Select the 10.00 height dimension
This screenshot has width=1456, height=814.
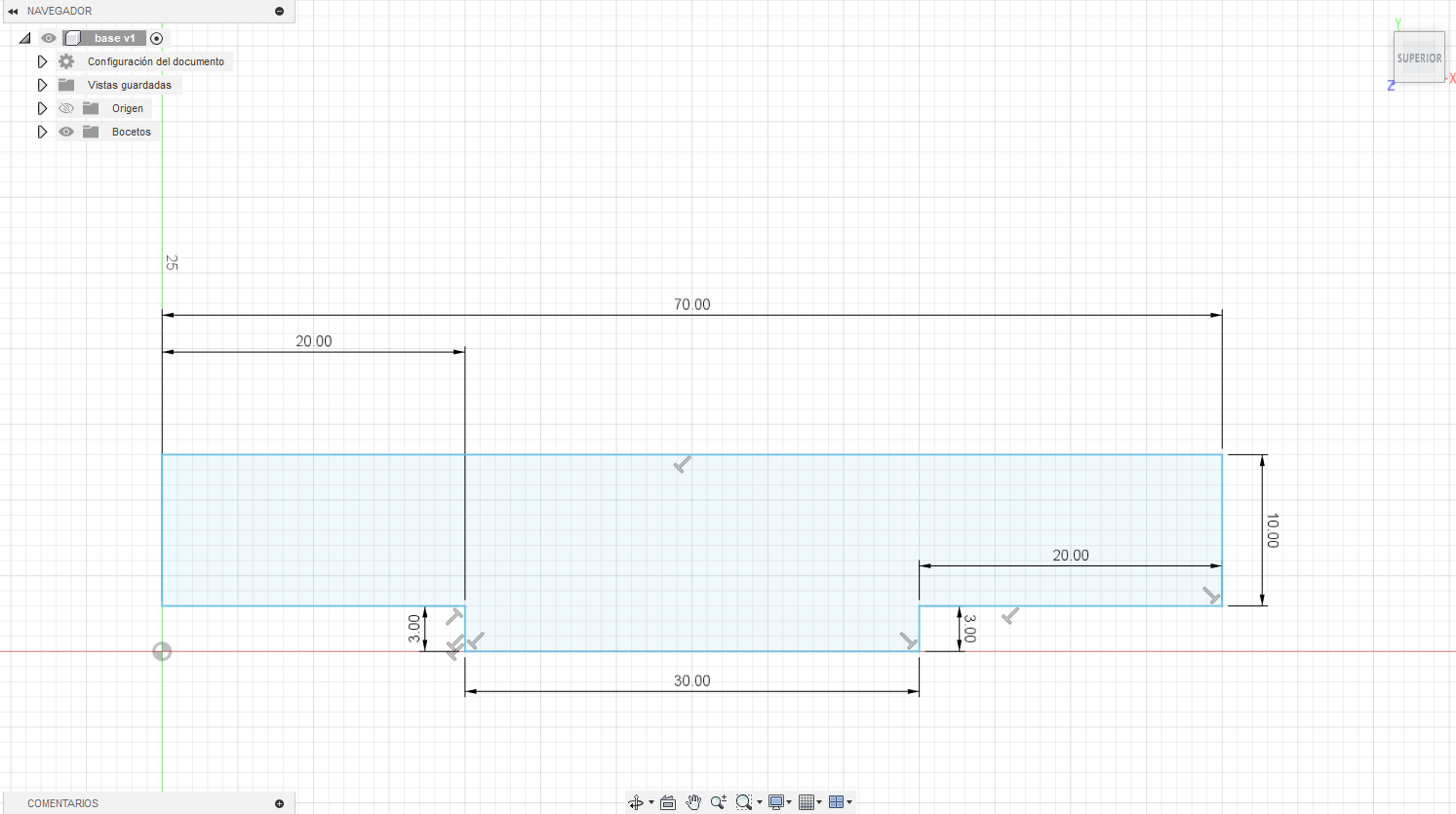[x=1273, y=530]
